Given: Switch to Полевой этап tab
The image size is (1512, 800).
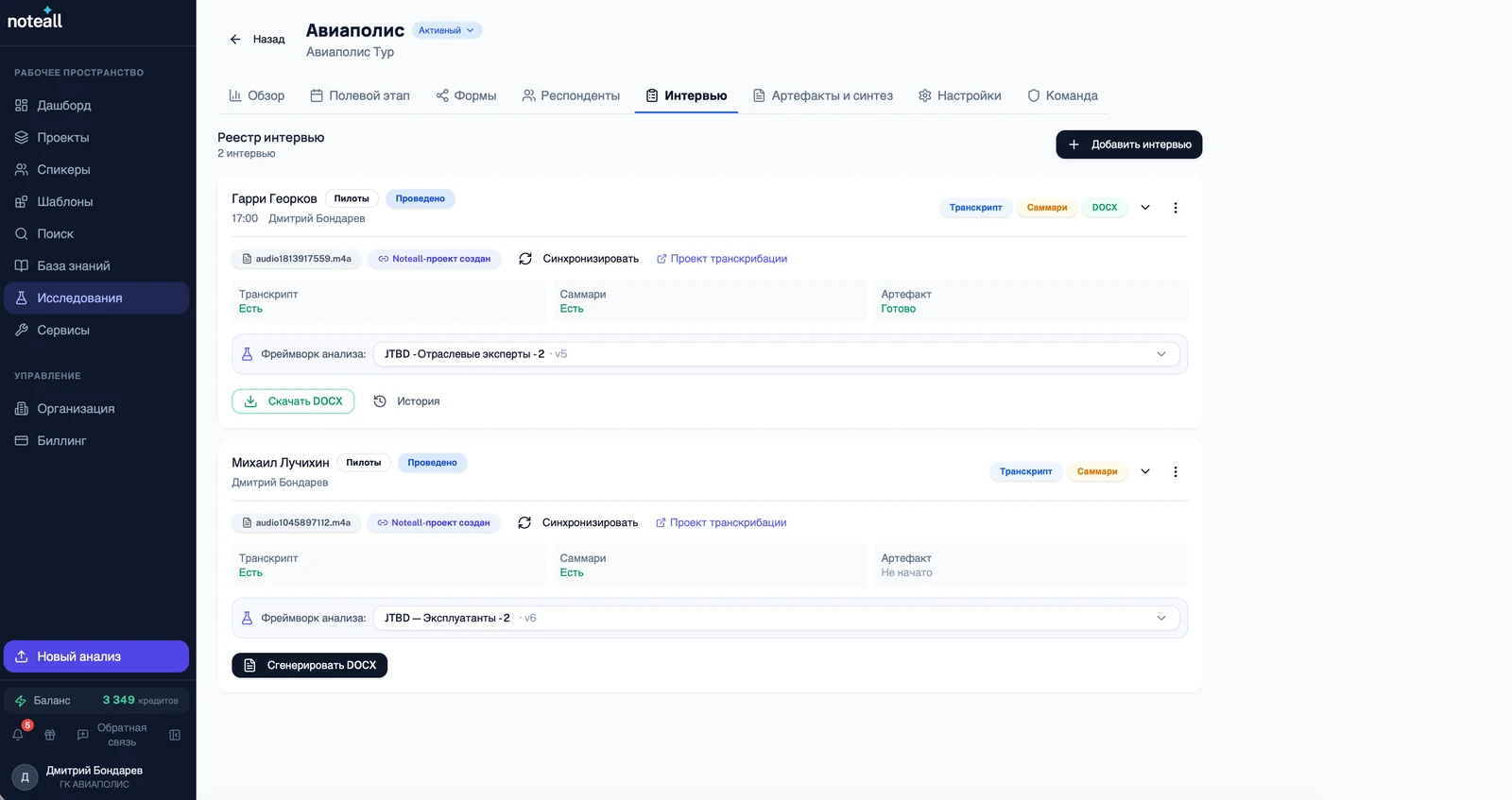Looking at the screenshot, I should click(x=360, y=95).
